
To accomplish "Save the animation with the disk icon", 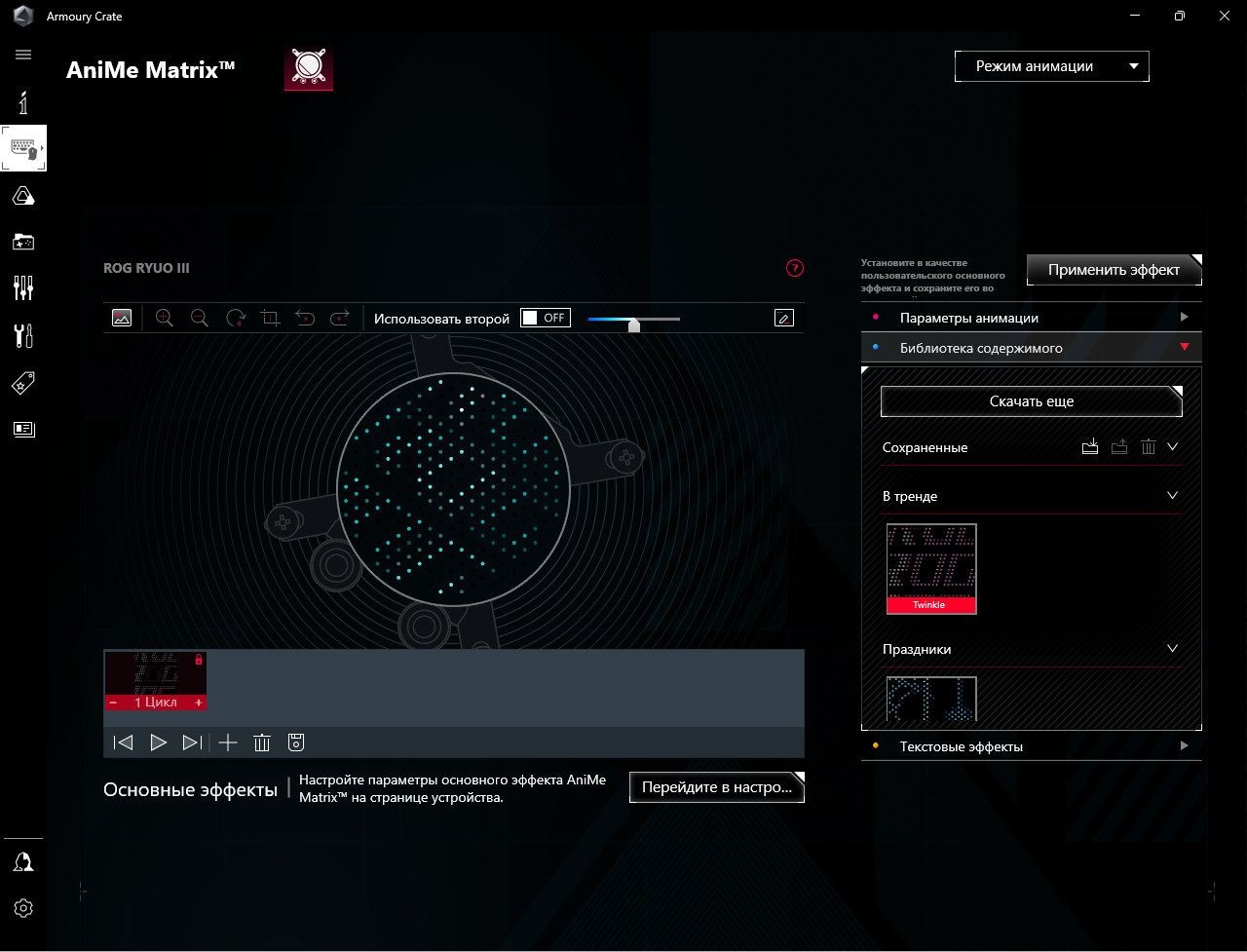I will click(297, 743).
